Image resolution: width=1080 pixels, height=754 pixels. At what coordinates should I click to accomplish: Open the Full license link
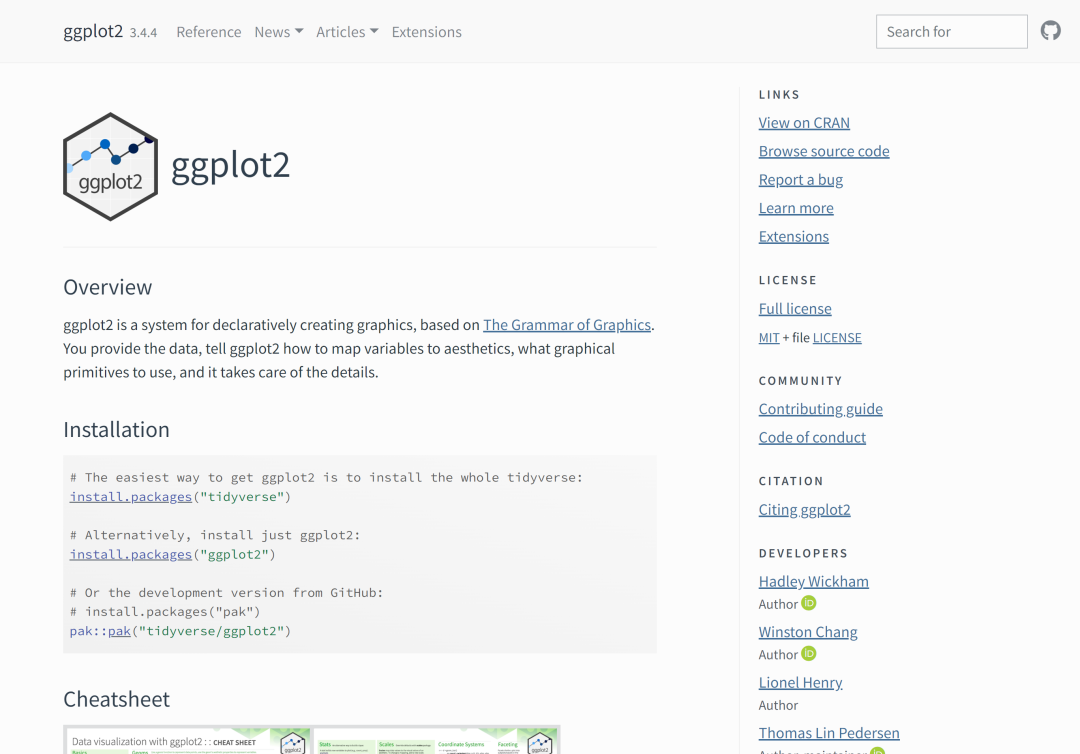[795, 308]
